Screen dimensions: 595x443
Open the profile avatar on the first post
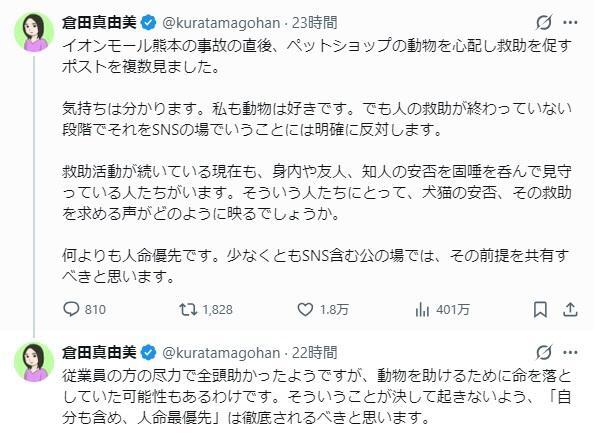34,33
